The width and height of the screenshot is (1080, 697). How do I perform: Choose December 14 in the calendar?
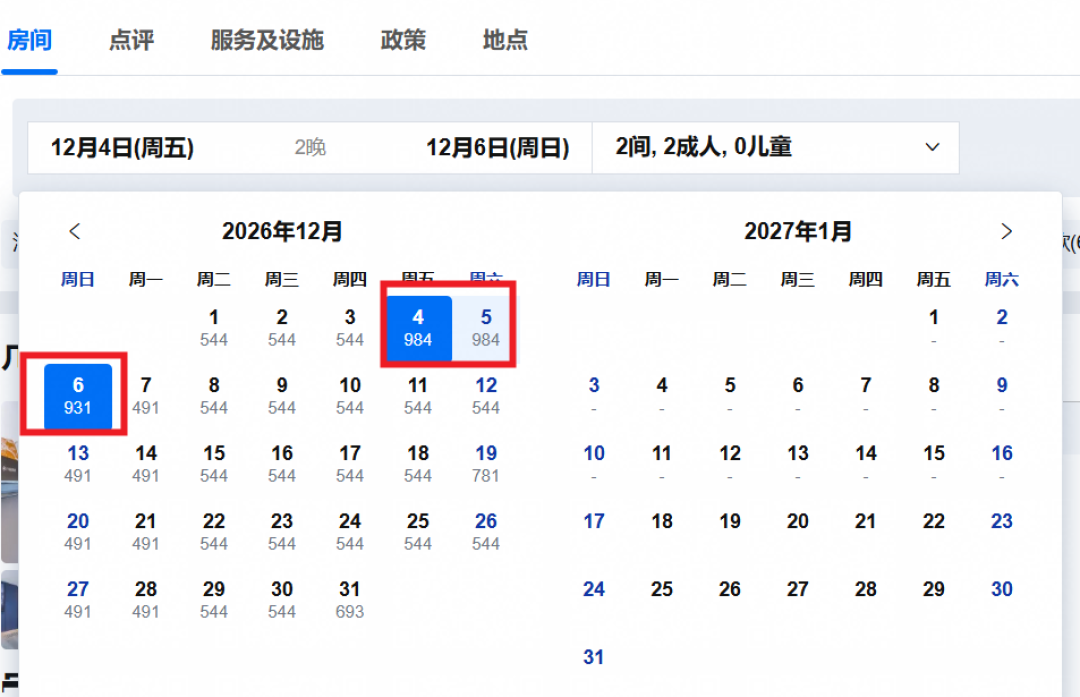[x=145, y=464]
